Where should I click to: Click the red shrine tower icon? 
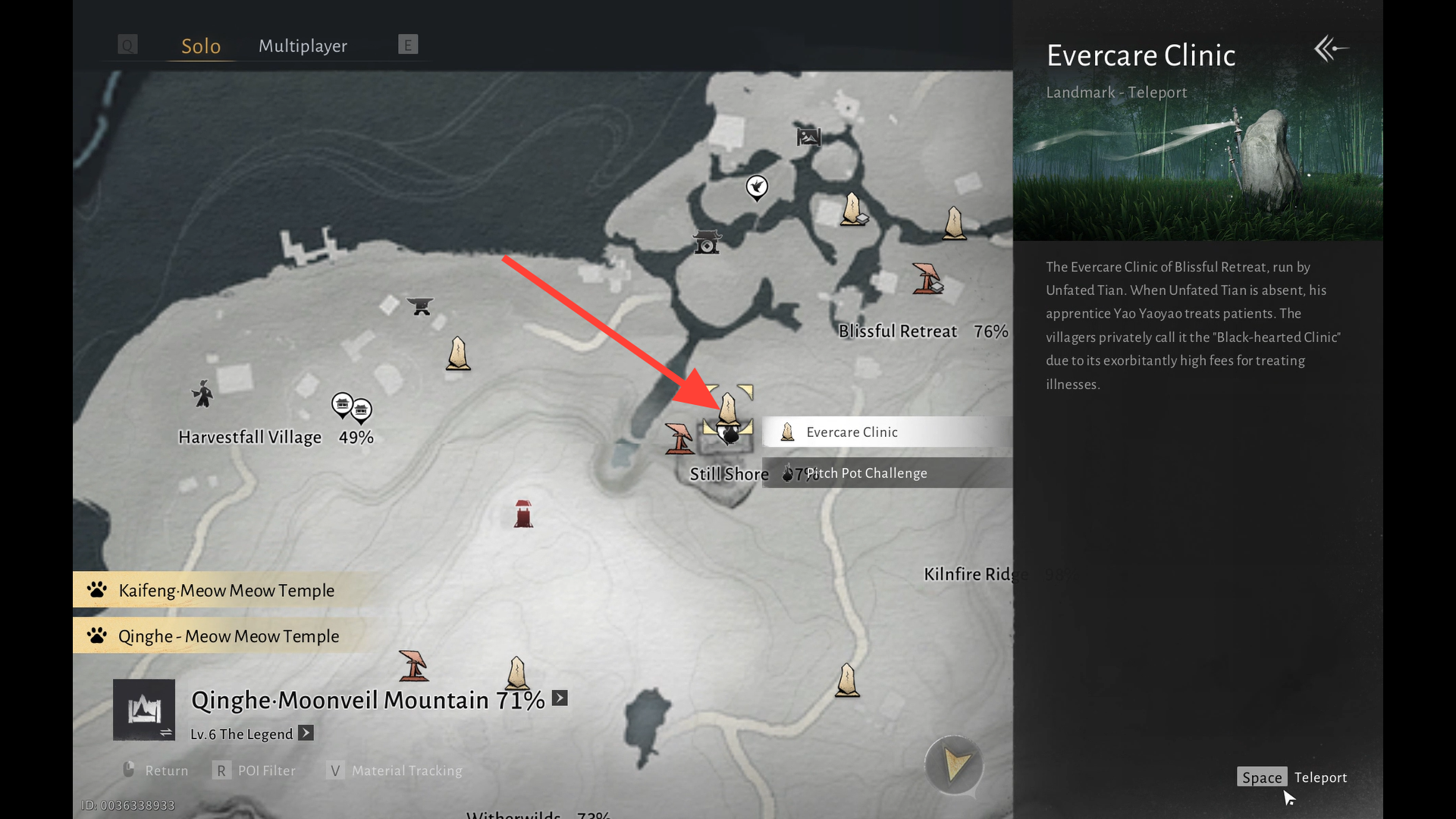(523, 514)
